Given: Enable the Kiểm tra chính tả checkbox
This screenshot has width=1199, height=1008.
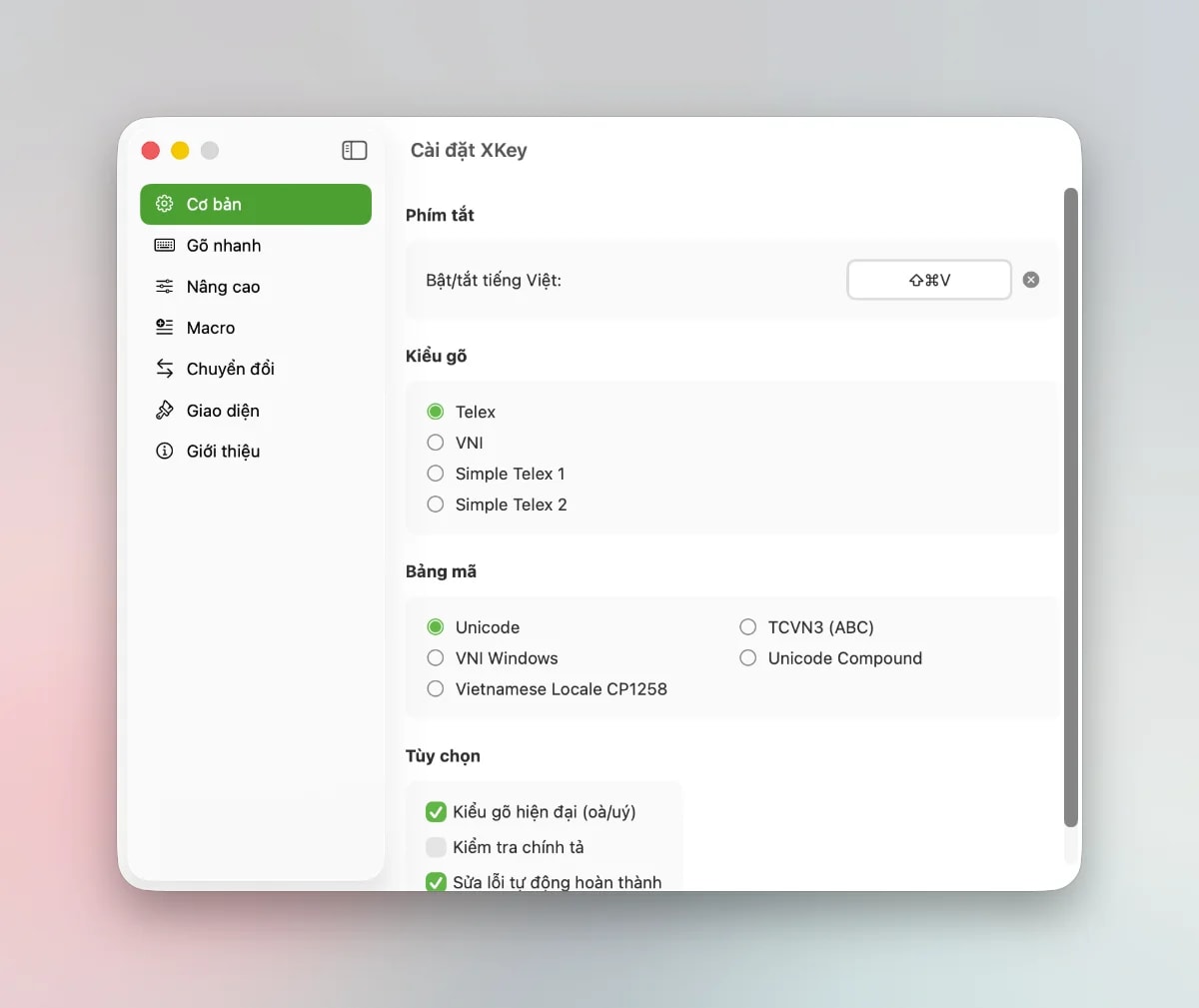Looking at the screenshot, I should tap(436, 846).
